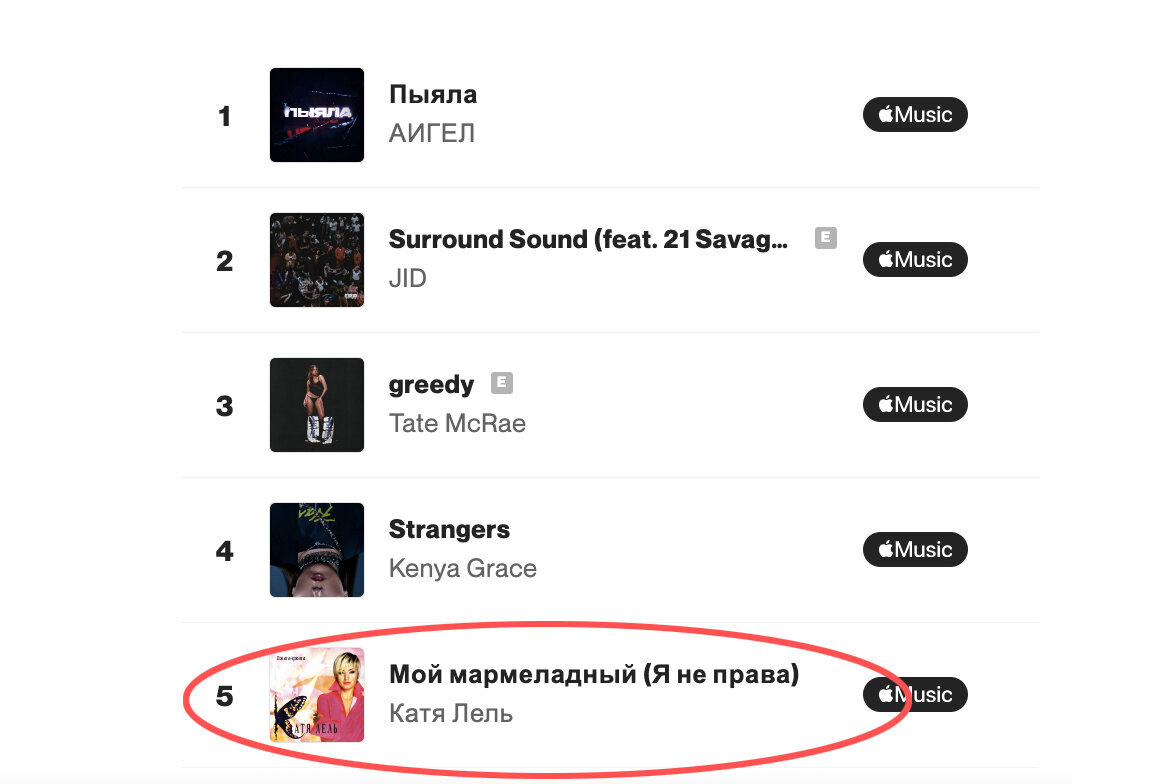Click explicit badge next to greedy
This screenshot has width=1156, height=784.
tap(502, 383)
